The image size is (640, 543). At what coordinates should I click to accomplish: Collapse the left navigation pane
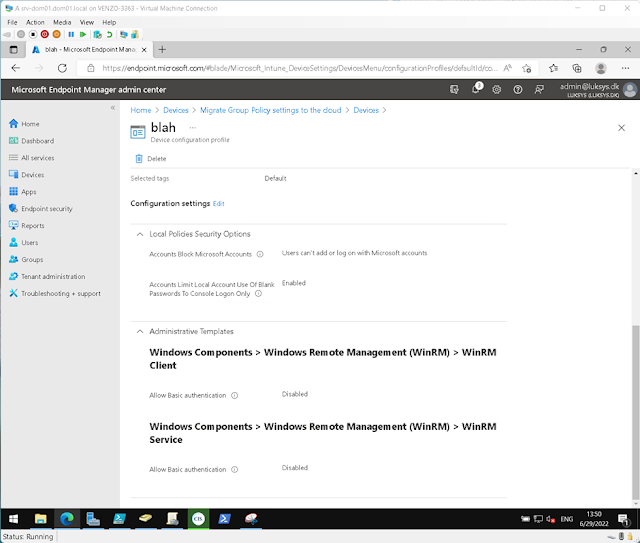[113, 108]
